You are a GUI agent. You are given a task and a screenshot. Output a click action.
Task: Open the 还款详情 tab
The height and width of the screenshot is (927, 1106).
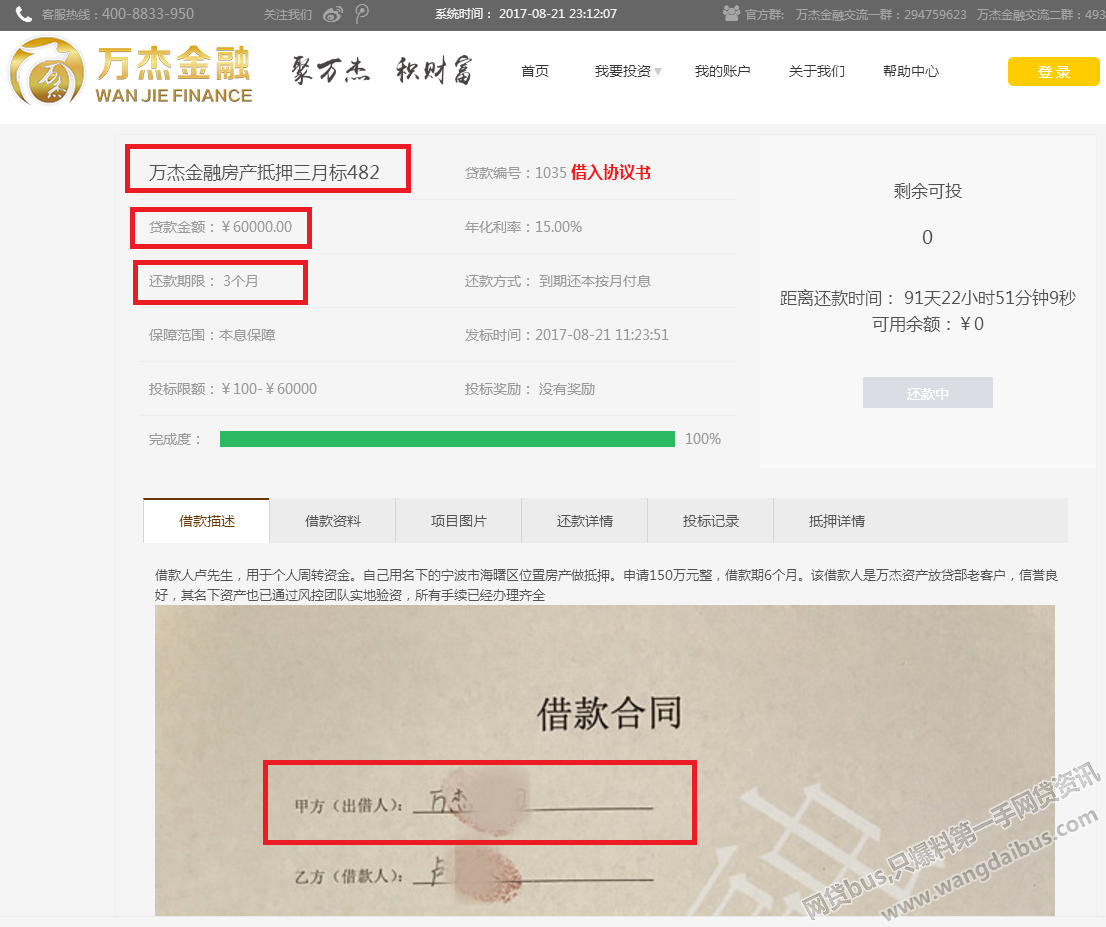point(585,521)
